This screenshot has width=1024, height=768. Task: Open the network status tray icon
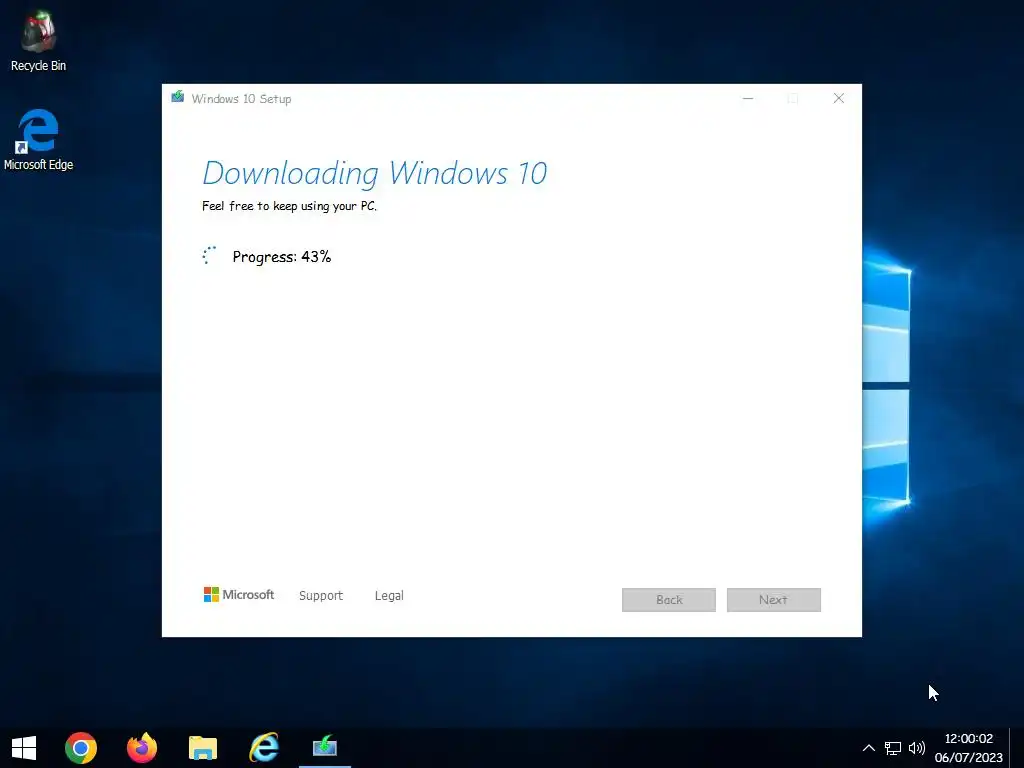[893, 748]
